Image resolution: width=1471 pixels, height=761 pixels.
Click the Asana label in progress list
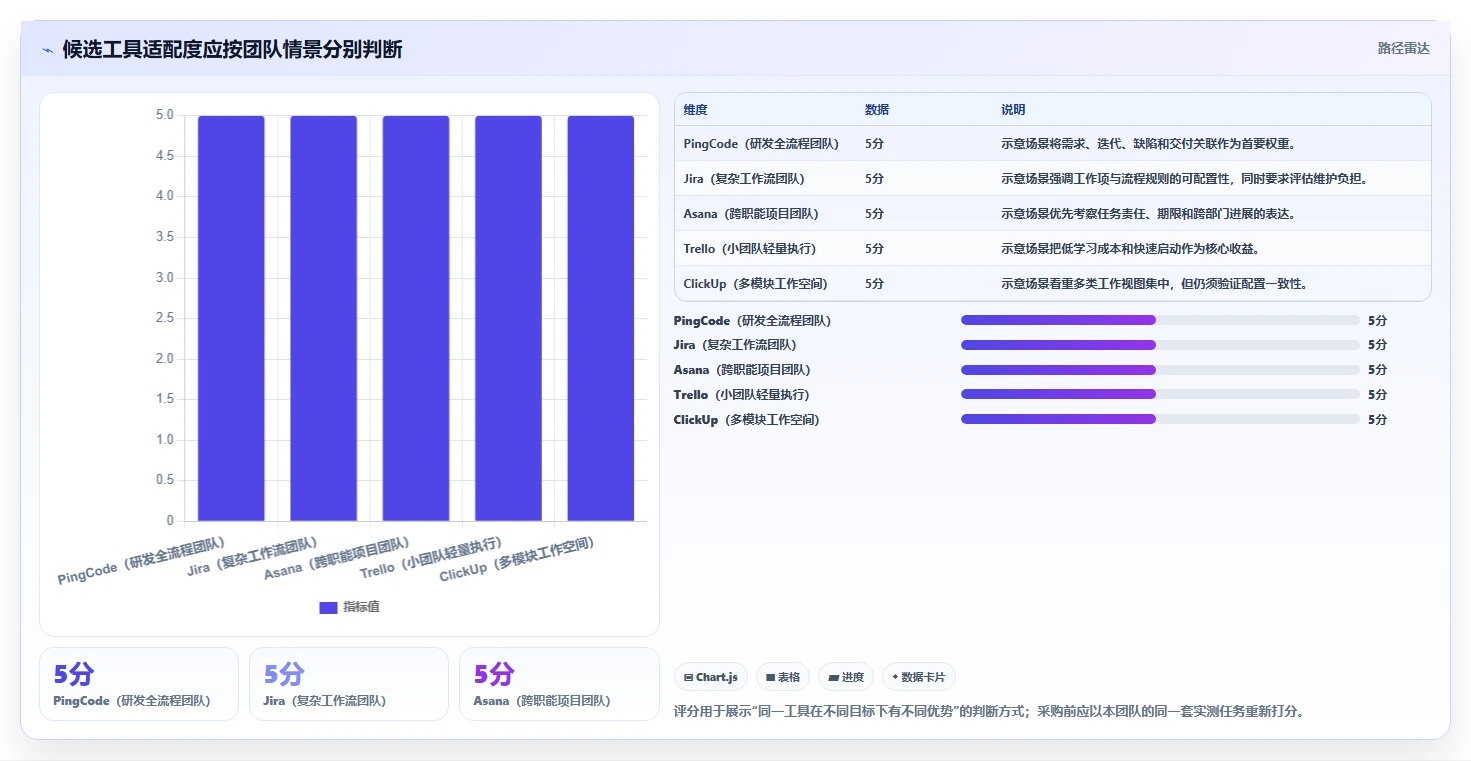(x=742, y=370)
